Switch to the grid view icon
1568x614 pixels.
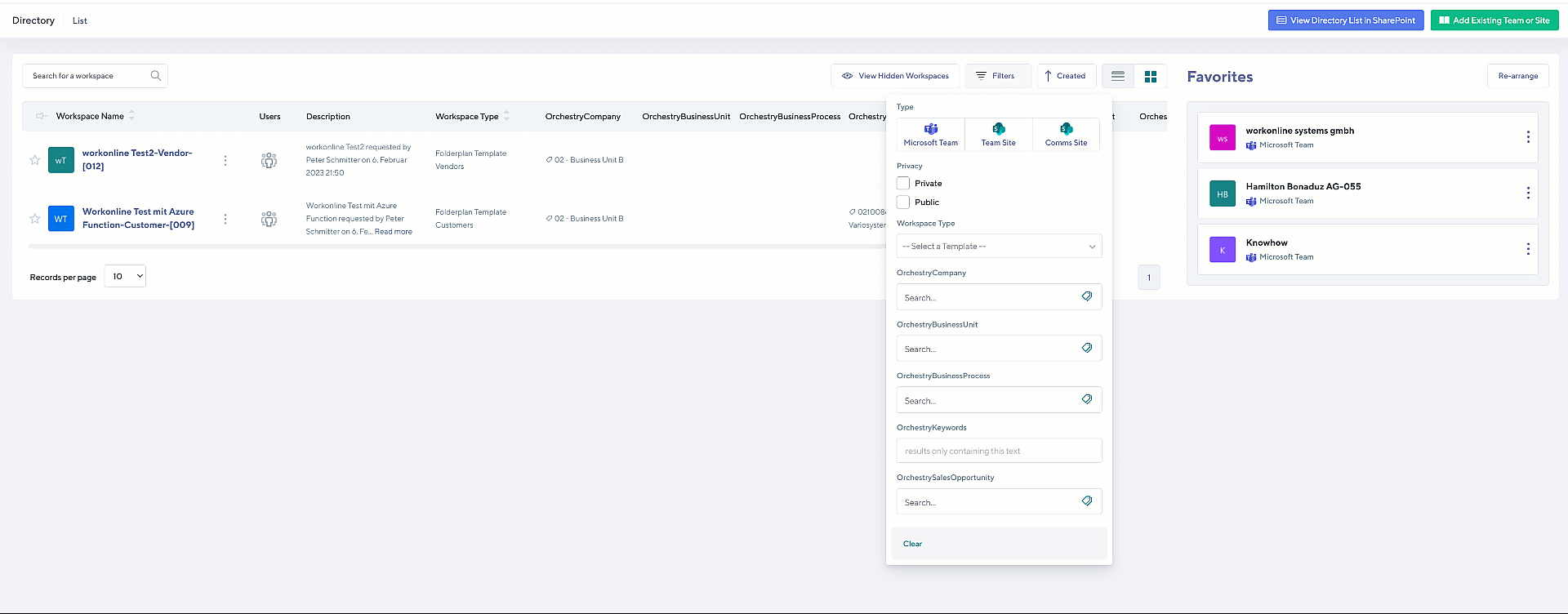coord(1151,76)
